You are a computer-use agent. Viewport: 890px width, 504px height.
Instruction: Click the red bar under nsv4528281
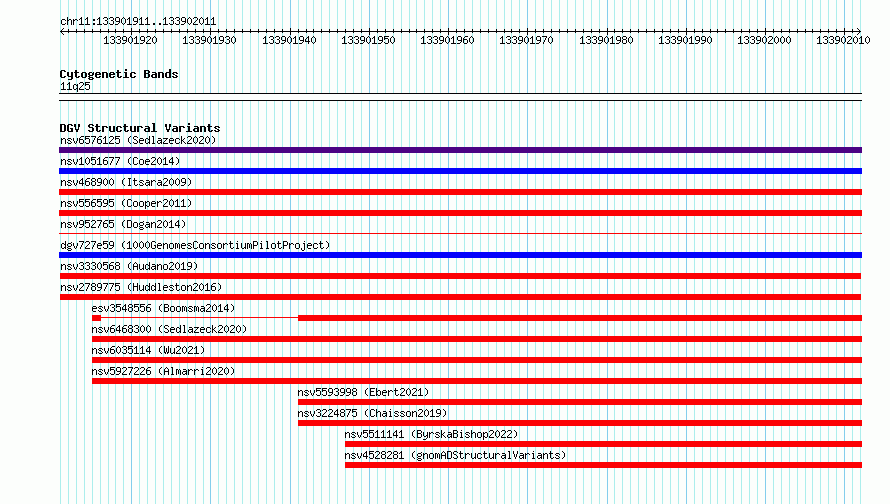603,465
